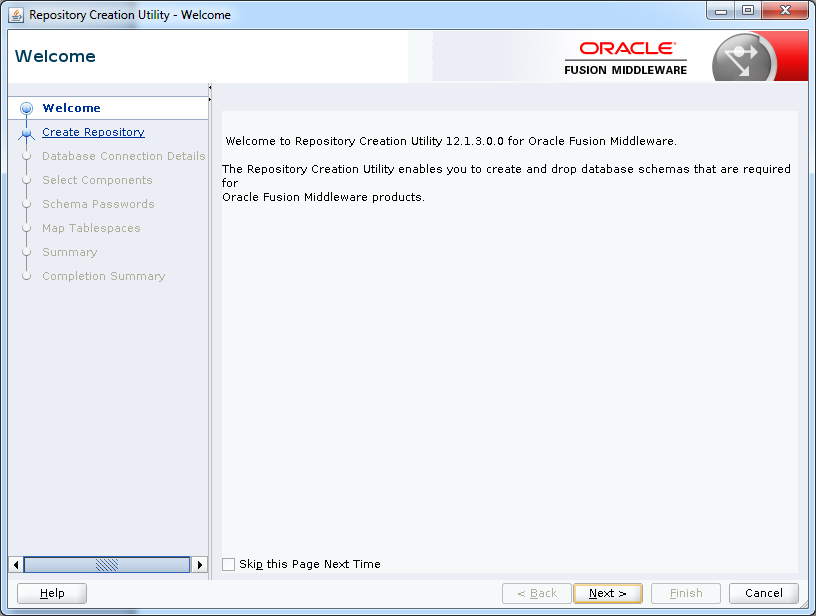Screen dimensions: 816x616
Task: Minimize the Repository Creation Utility window
Action: (x=721, y=11)
